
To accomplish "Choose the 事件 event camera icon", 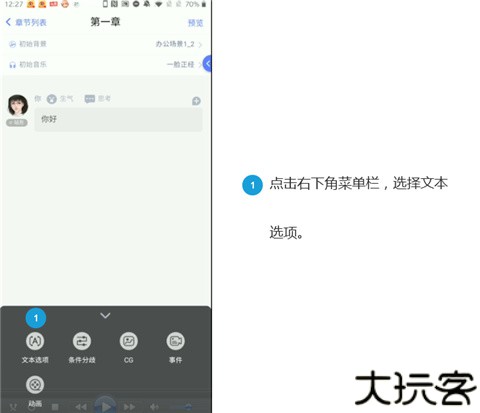I will [175, 341].
